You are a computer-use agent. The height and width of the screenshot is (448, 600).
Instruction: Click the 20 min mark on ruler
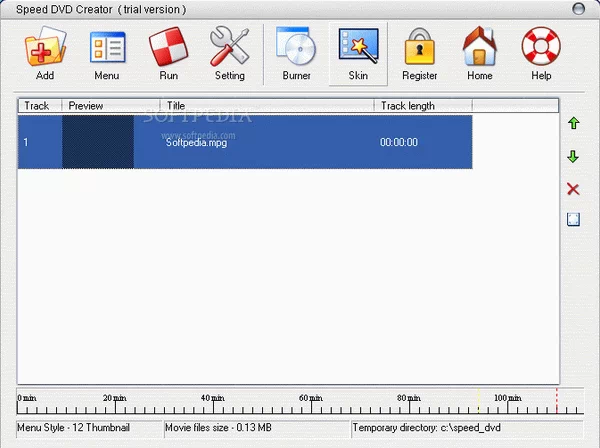coord(115,398)
